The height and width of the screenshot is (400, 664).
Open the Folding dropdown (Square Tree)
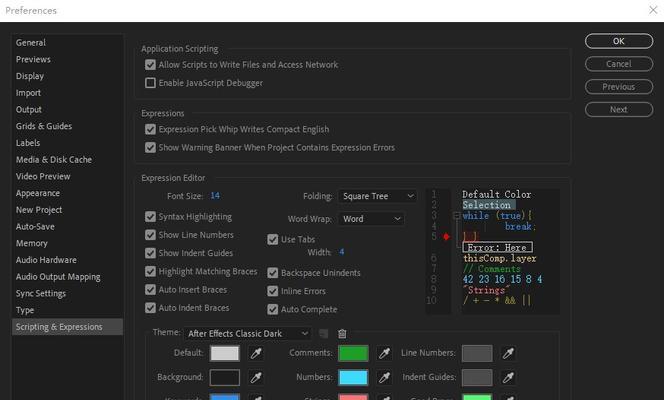click(377, 196)
